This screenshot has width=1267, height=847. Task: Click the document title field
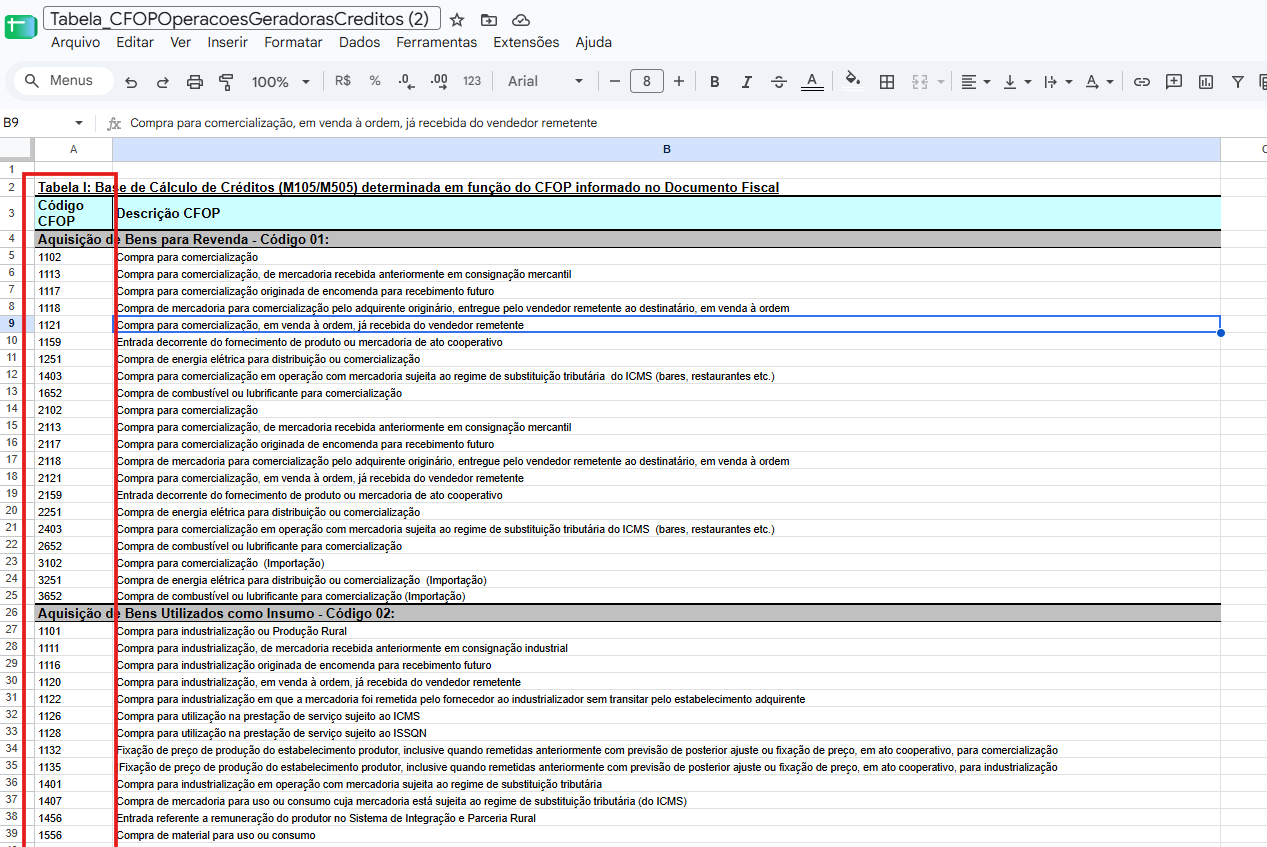(x=242, y=19)
